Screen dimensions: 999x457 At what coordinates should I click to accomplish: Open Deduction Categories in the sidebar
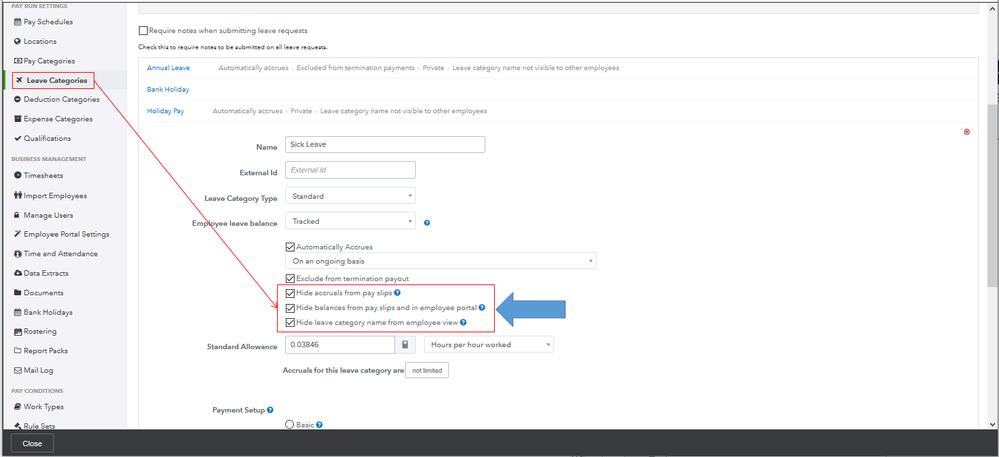(61, 99)
